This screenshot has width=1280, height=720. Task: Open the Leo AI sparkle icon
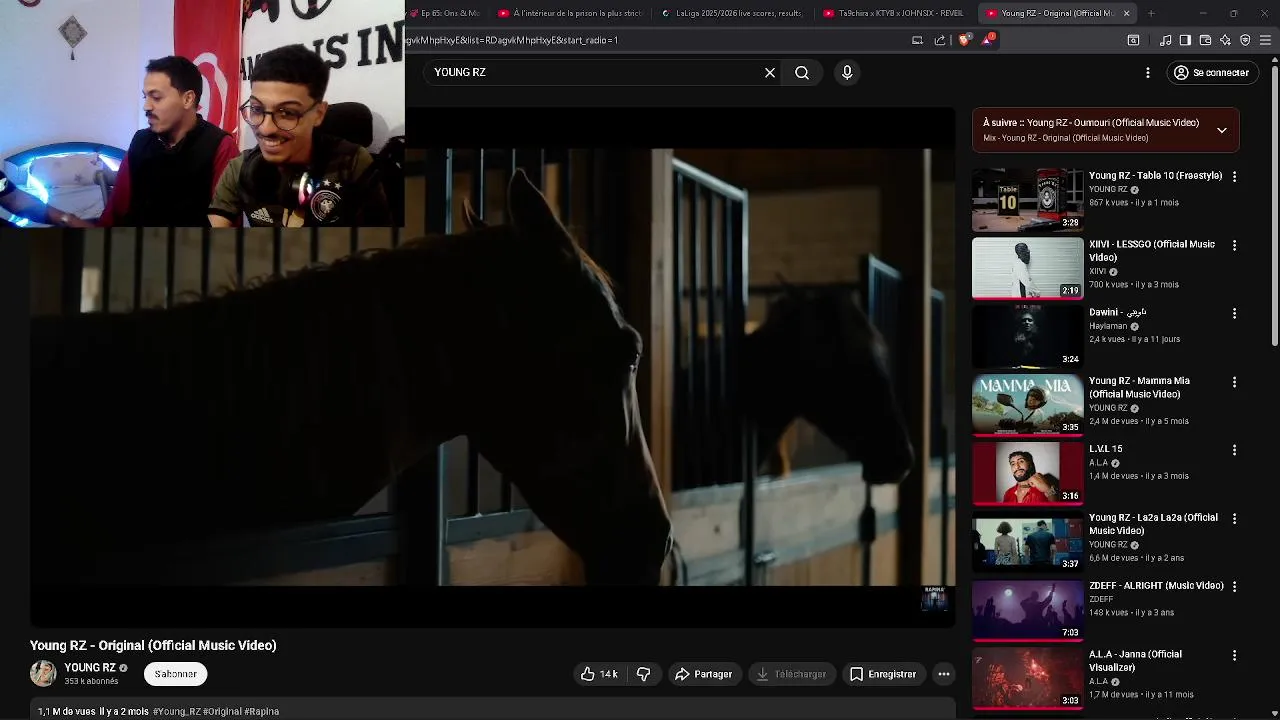click(1225, 40)
